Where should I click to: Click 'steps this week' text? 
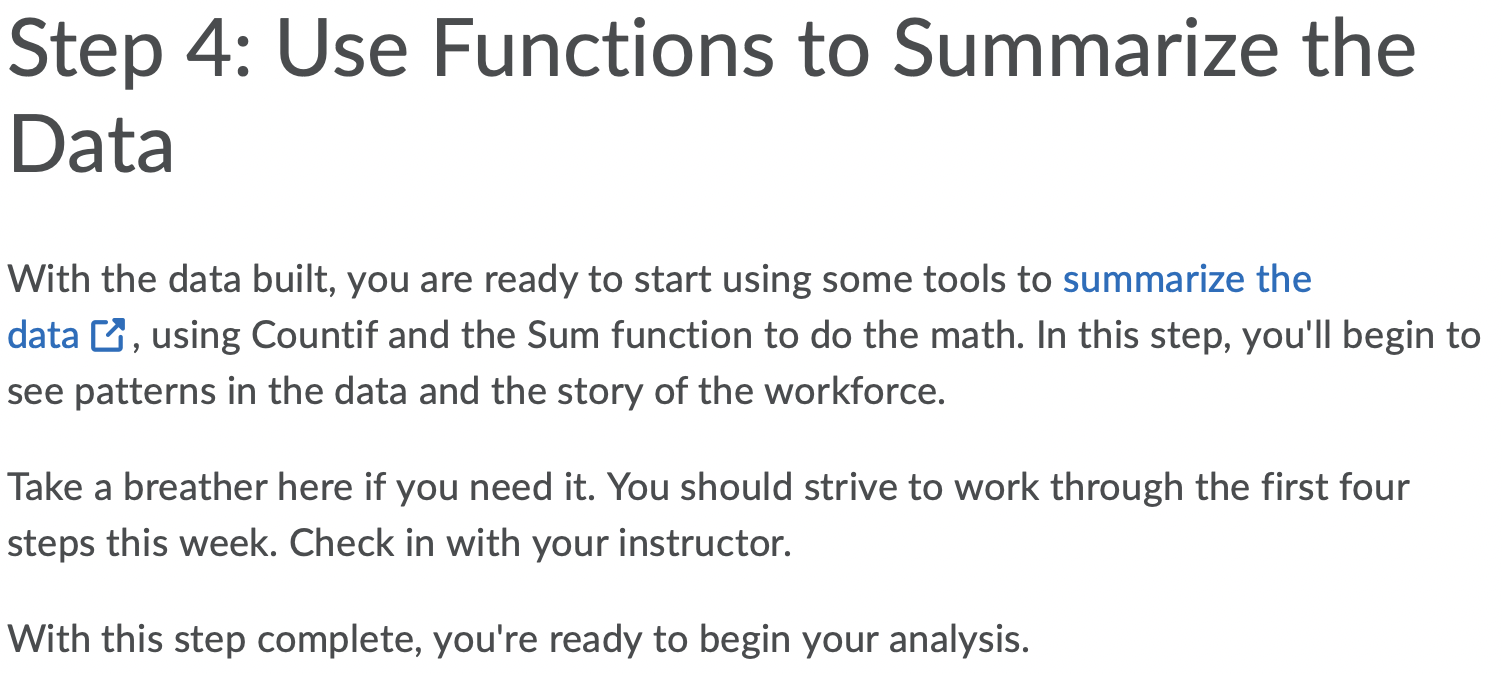click(x=142, y=543)
